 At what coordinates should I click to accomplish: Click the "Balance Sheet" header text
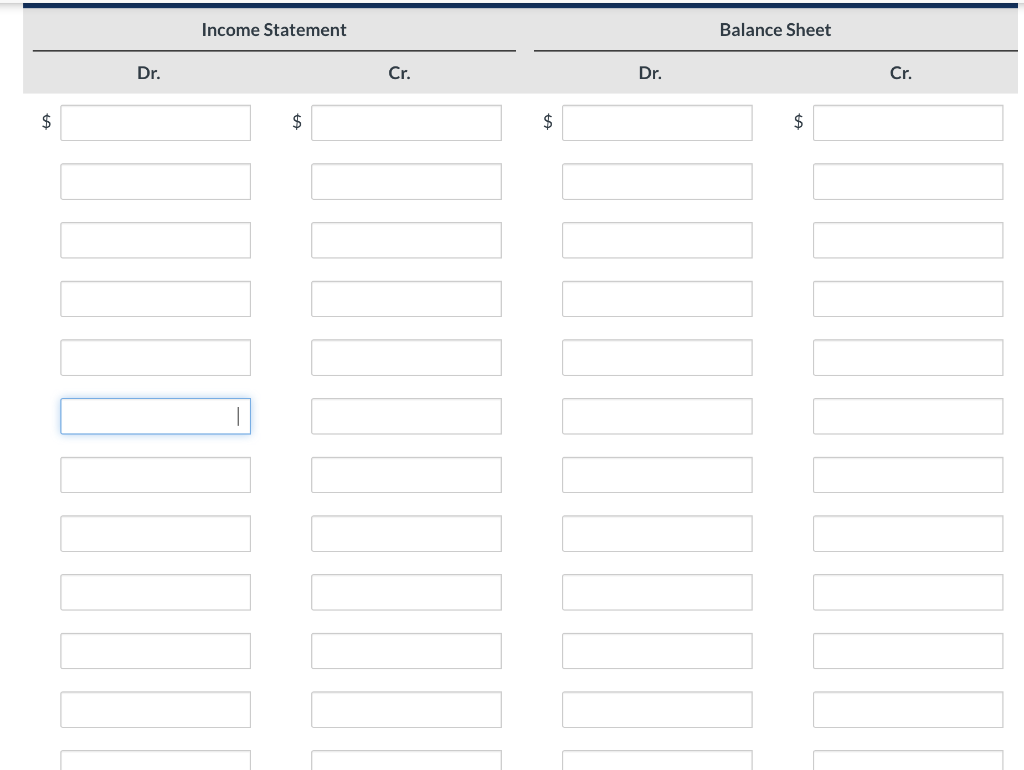click(x=775, y=30)
